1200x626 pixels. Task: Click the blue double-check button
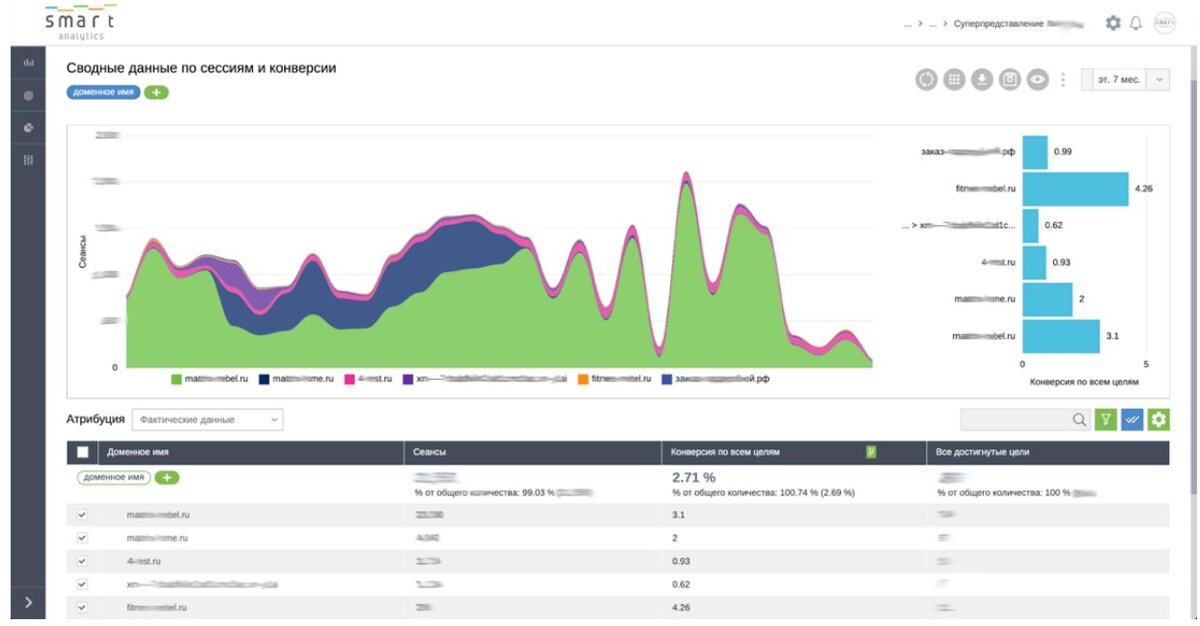(x=1132, y=420)
